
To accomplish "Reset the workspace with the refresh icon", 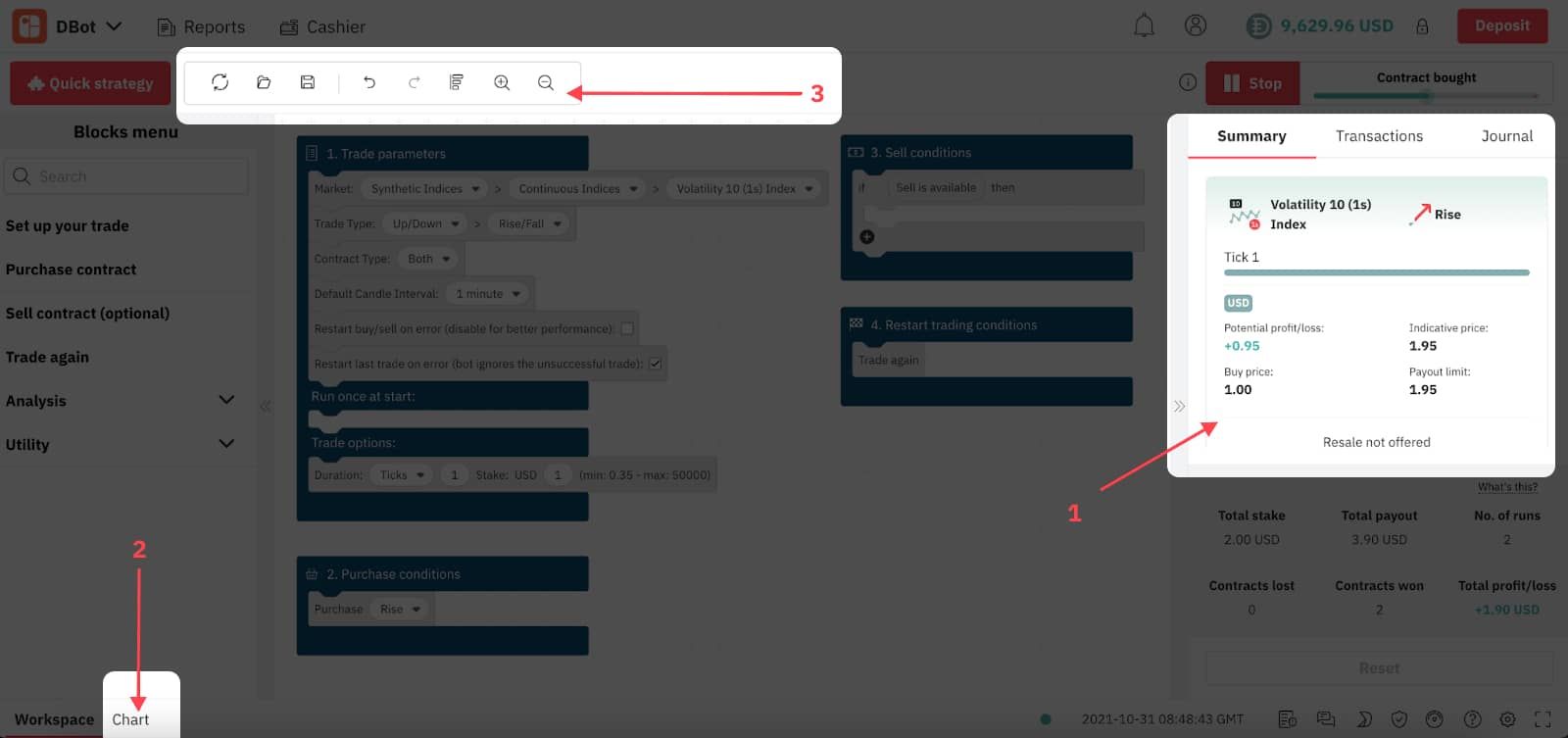I will 220,82.
